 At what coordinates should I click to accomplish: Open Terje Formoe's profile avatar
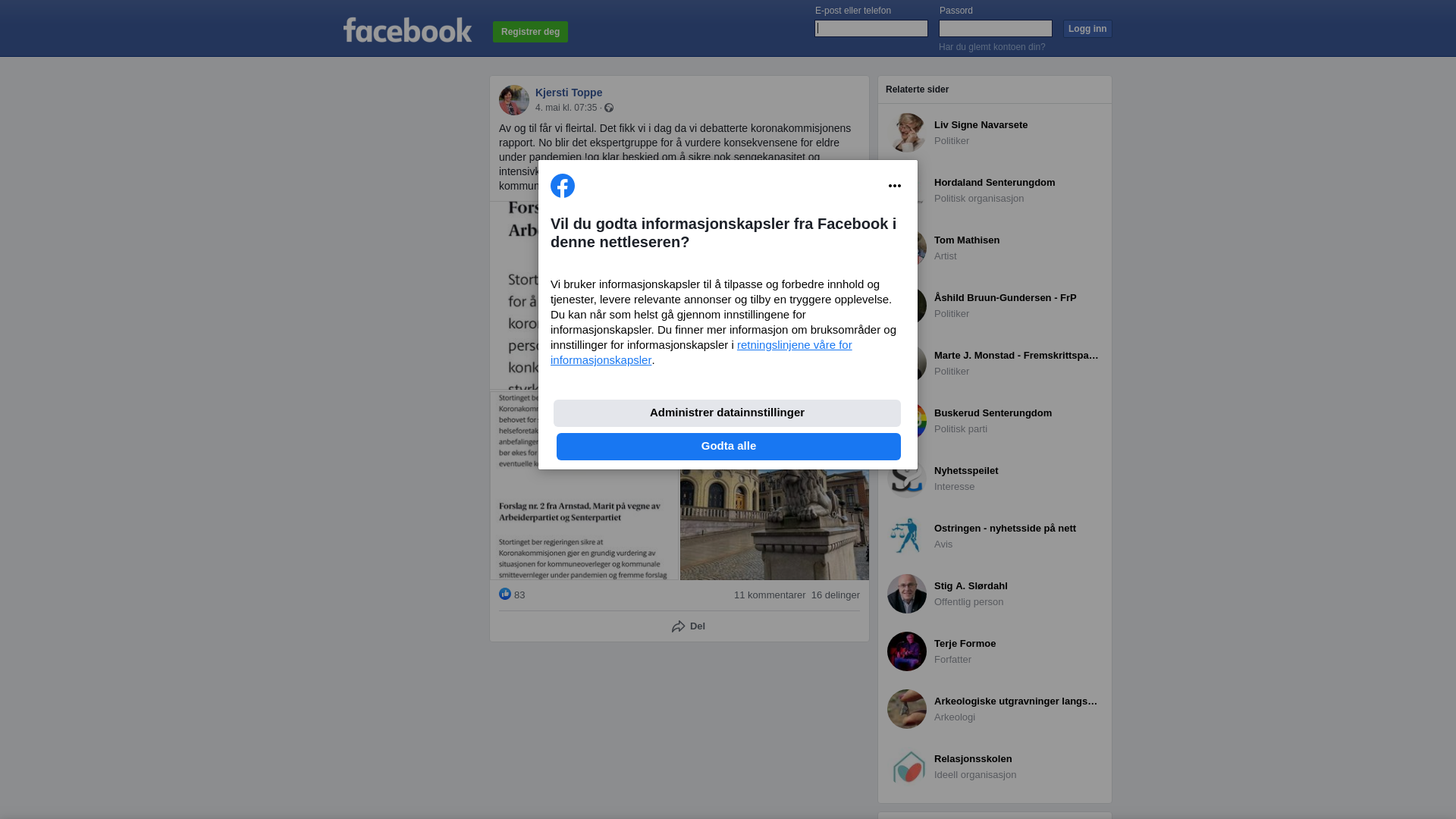907,651
